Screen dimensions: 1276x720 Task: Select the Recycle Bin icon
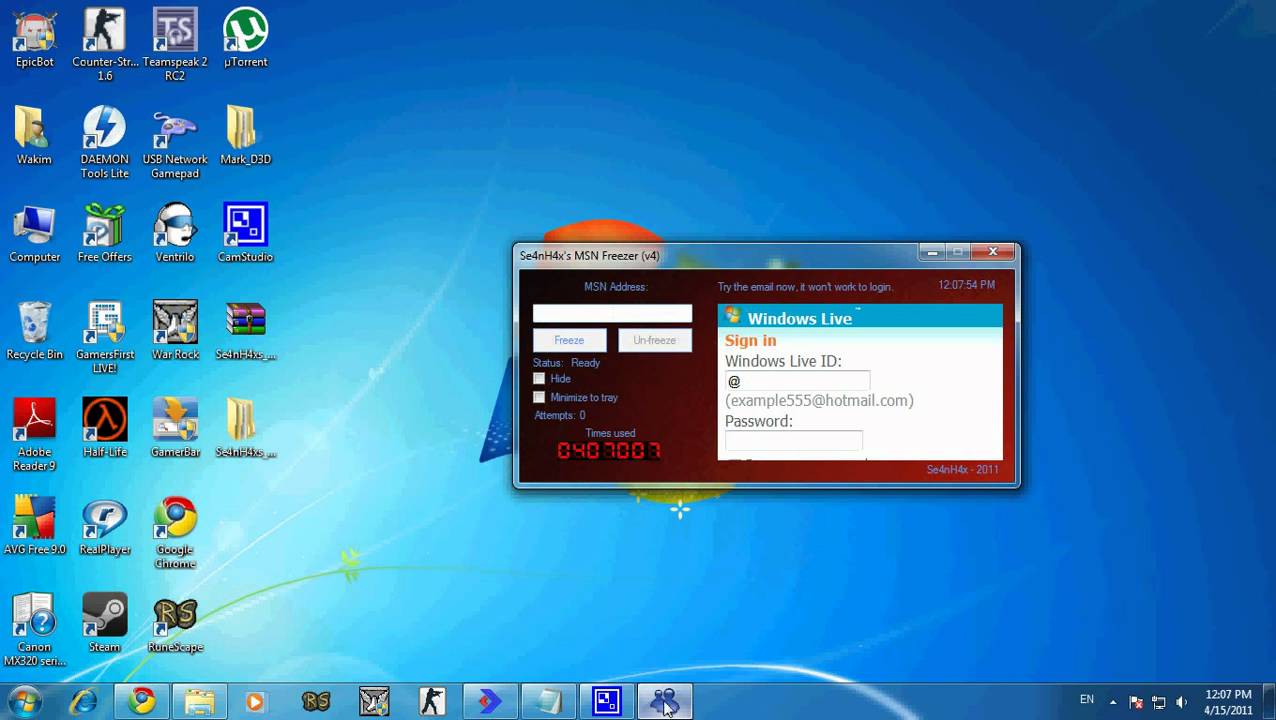coord(34,331)
